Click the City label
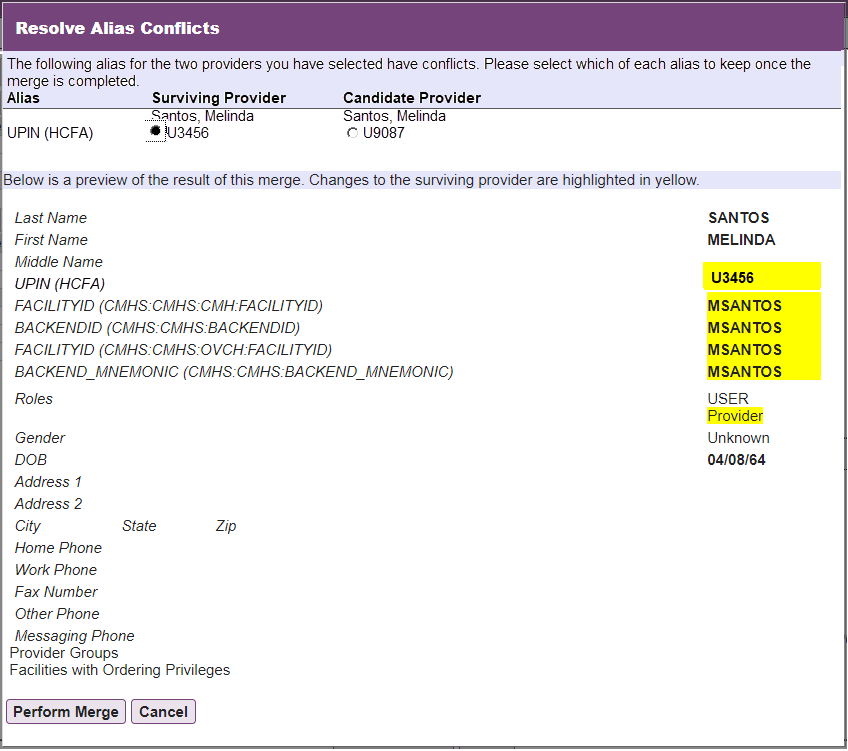The height and width of the screenshot is (751, 848). [x=28, y=526]
